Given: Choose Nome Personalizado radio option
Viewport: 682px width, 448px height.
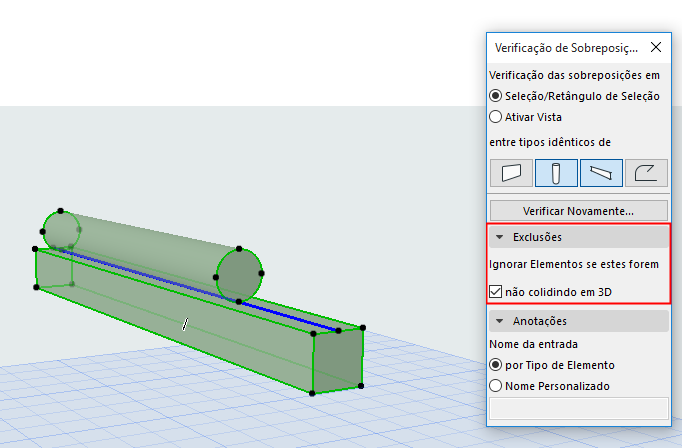Looking at the screenshot, I should pyautogui.click(x=495, y=386).
